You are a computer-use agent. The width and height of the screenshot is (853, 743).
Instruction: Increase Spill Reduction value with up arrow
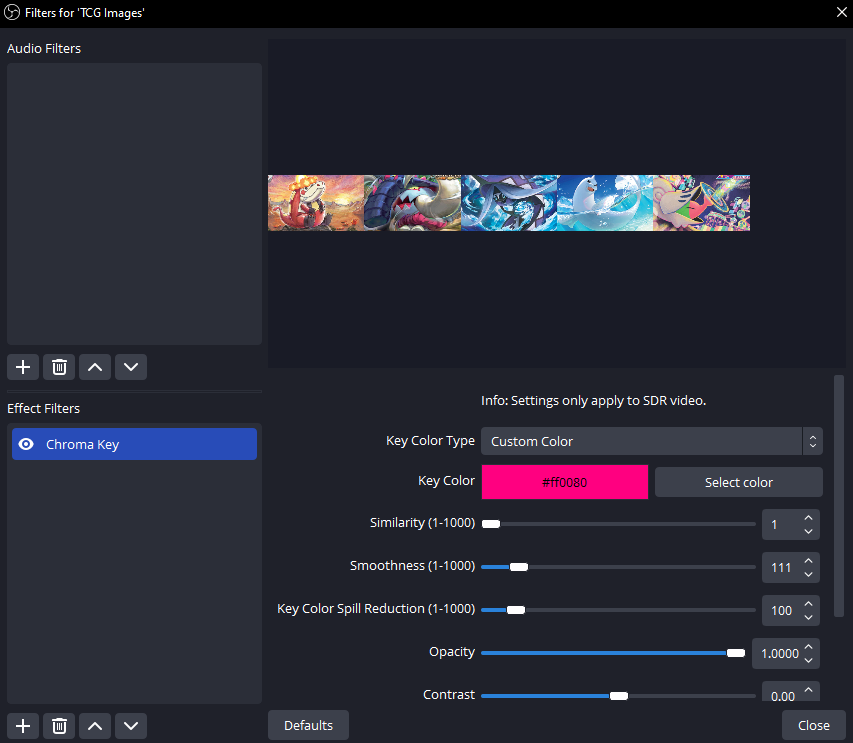(x=808, y=604)
